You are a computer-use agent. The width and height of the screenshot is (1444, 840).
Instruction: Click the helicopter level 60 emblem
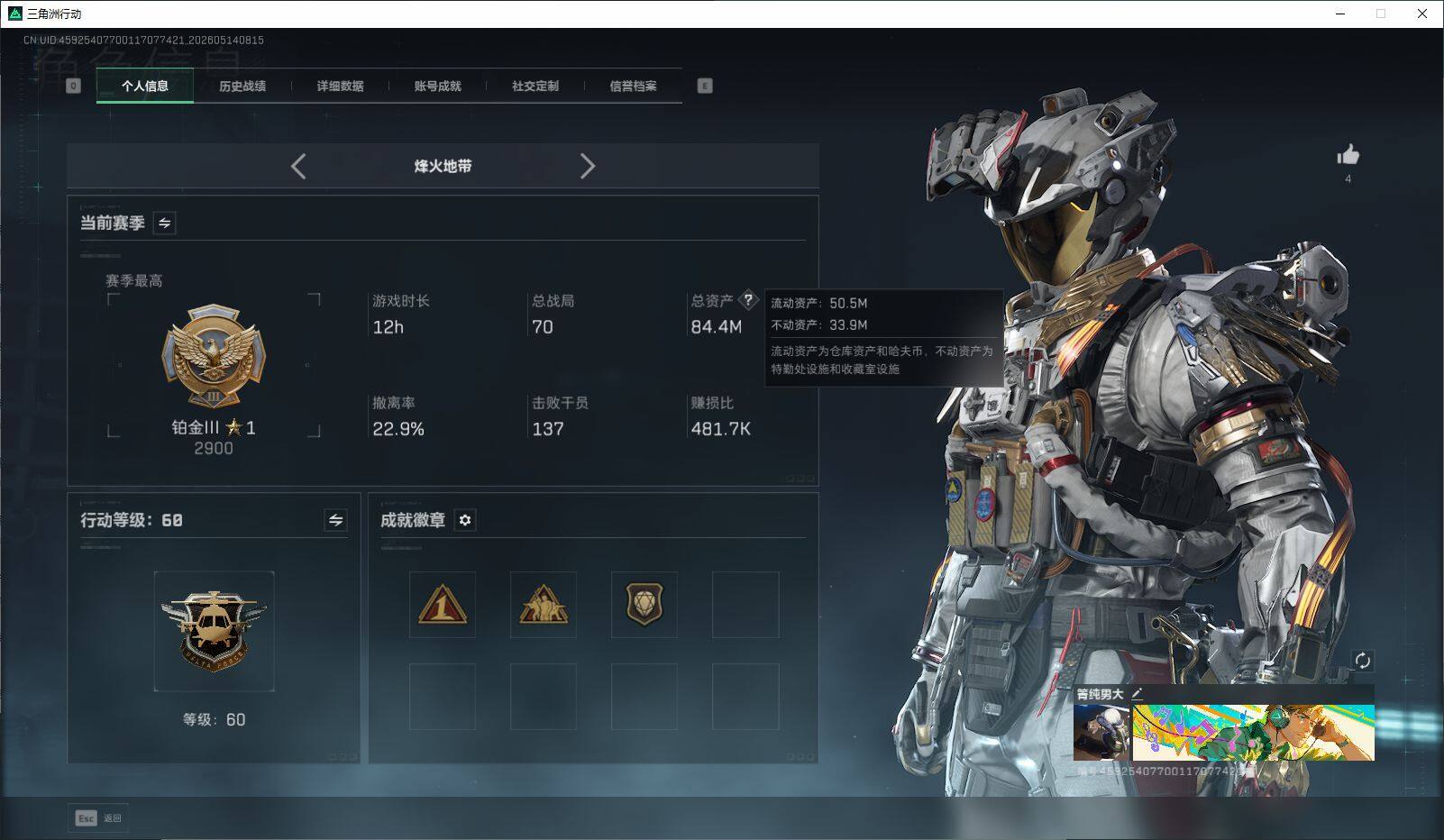(214, 631)
